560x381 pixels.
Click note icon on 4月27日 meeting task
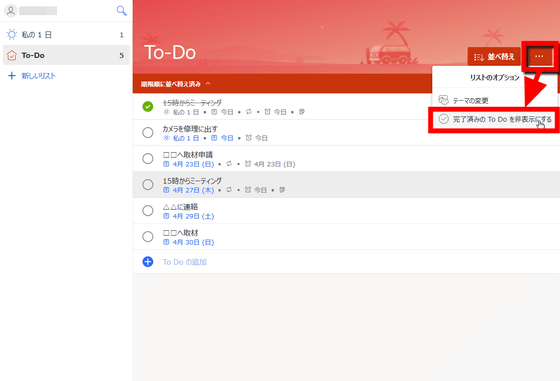[x=282, y=190]
